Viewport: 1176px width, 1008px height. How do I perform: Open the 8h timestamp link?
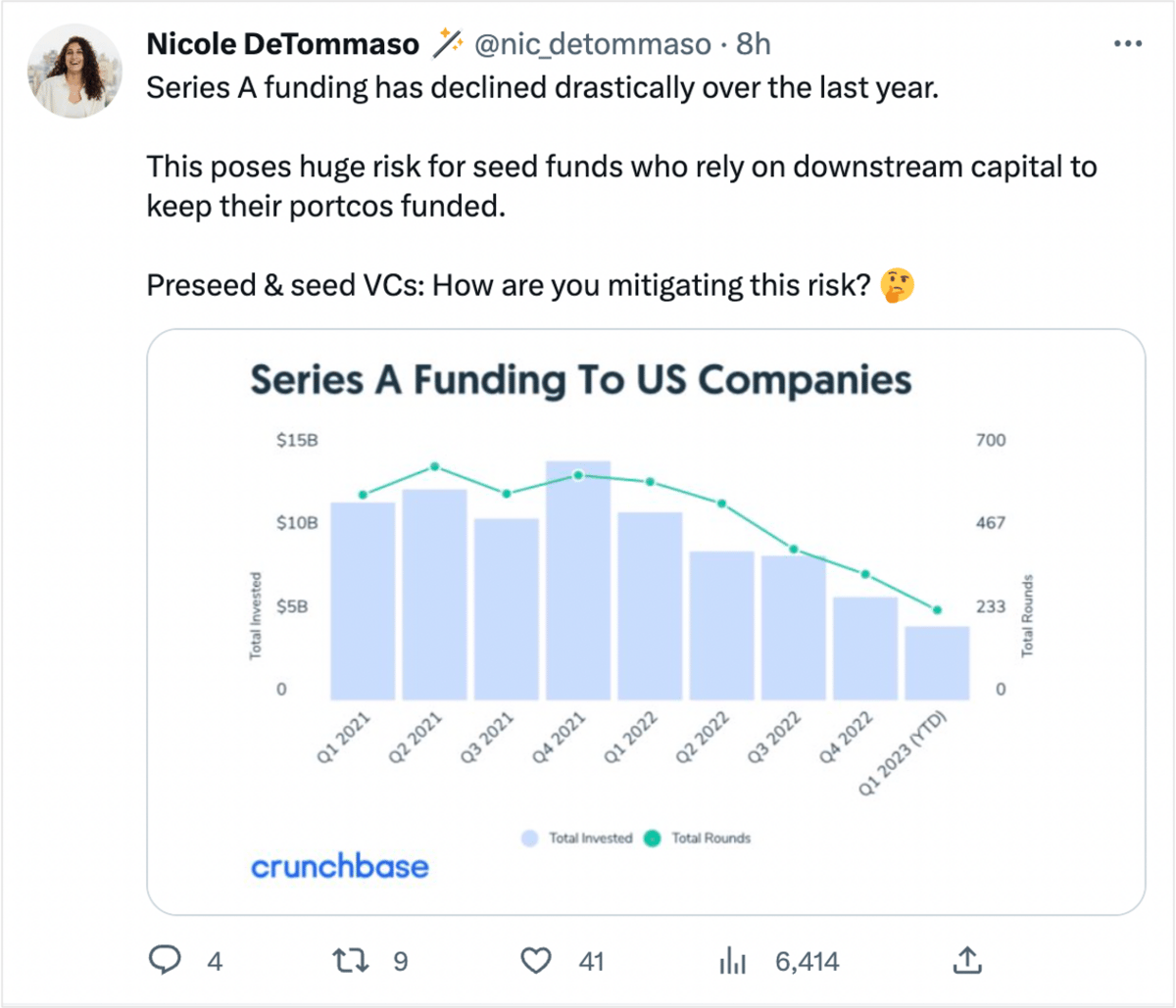tap(754, 44)
